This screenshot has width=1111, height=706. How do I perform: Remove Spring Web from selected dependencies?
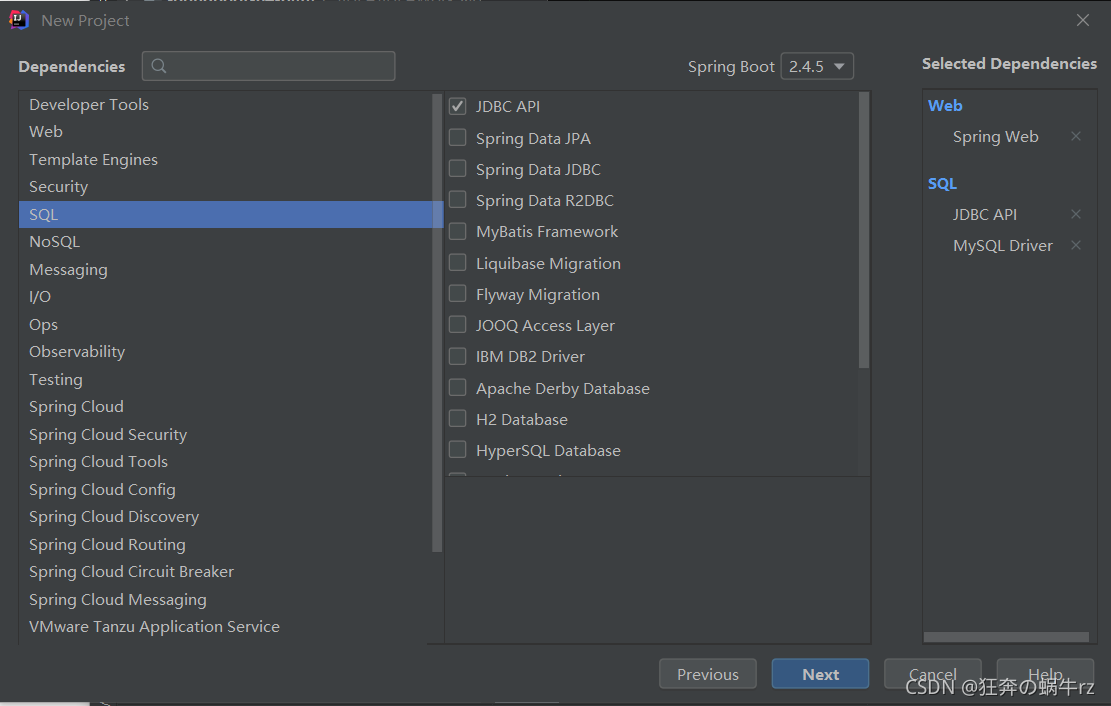(1076, 136)
